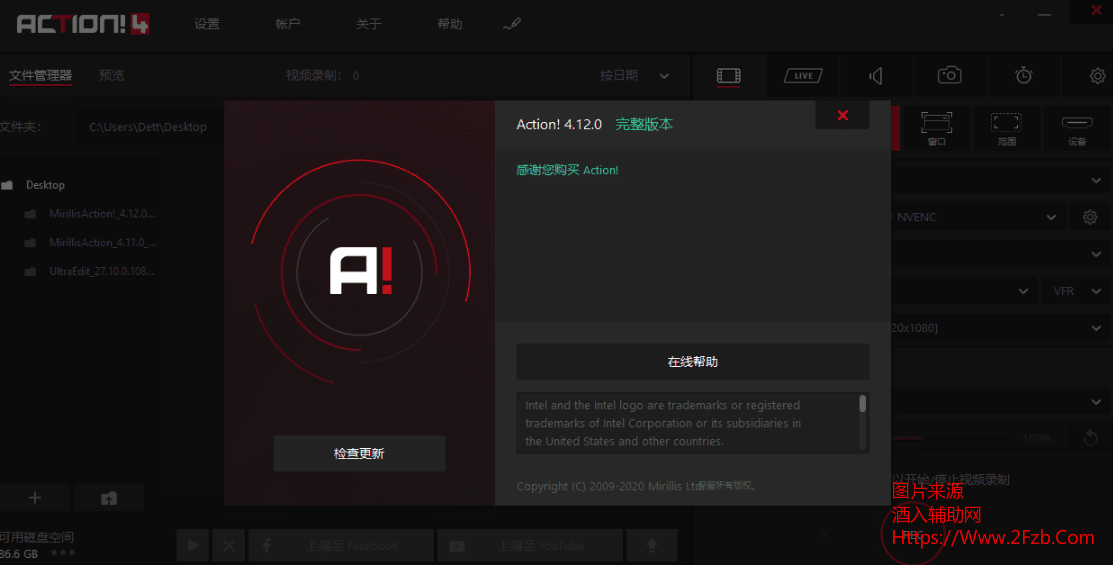This screenshot has height=565, width=1113.
Task: Click the license text scrollbar
Action: tap(862, 404)
